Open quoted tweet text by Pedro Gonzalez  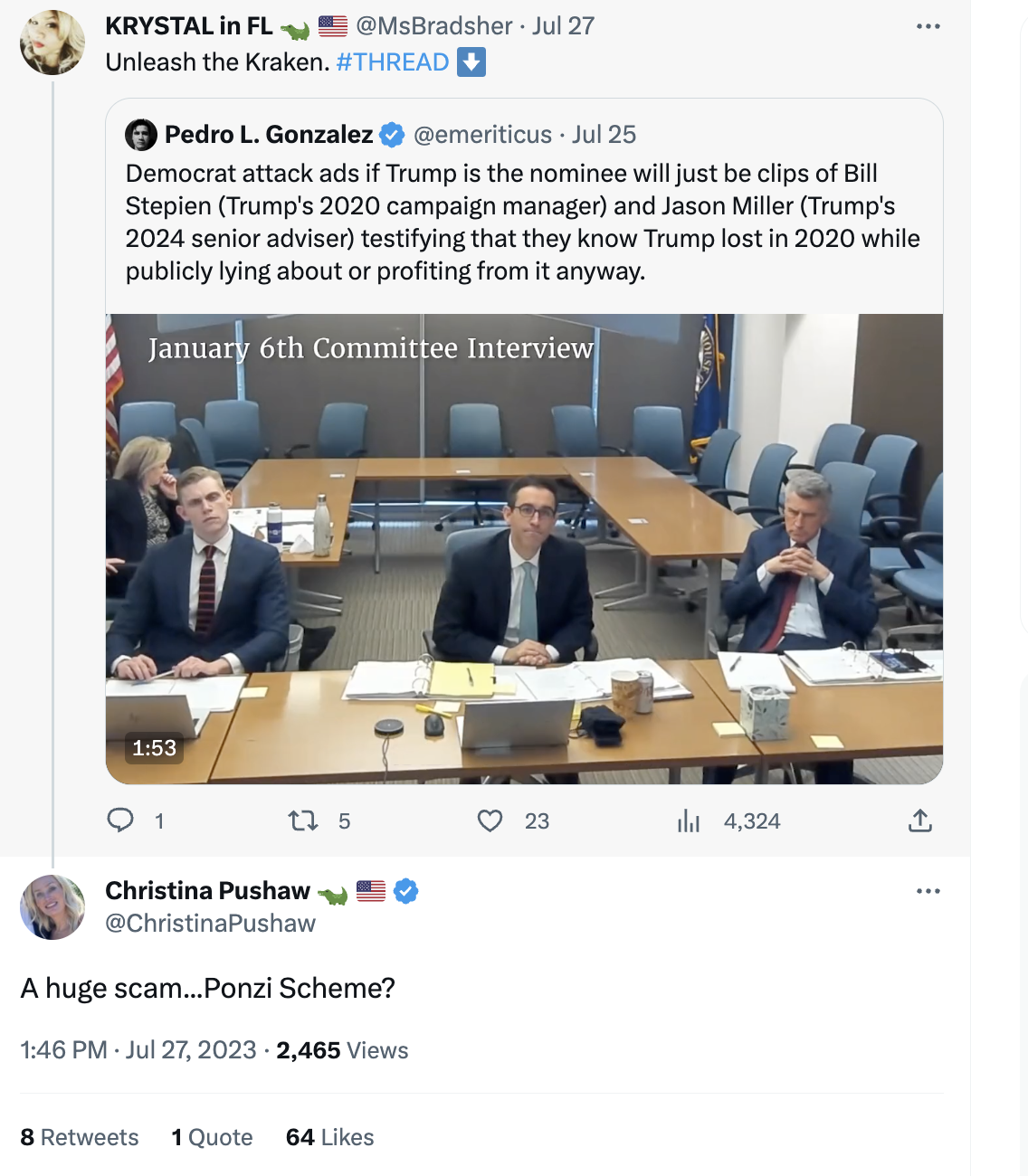point(522,223)
